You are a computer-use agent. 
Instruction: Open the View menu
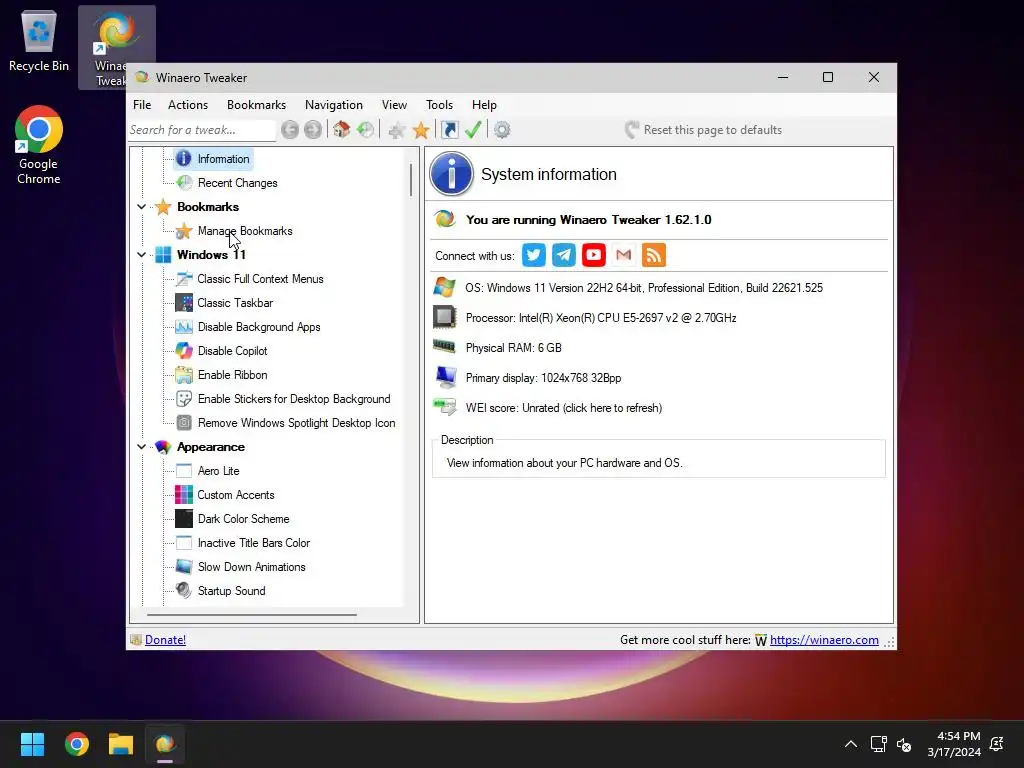[x=394, y=104]
